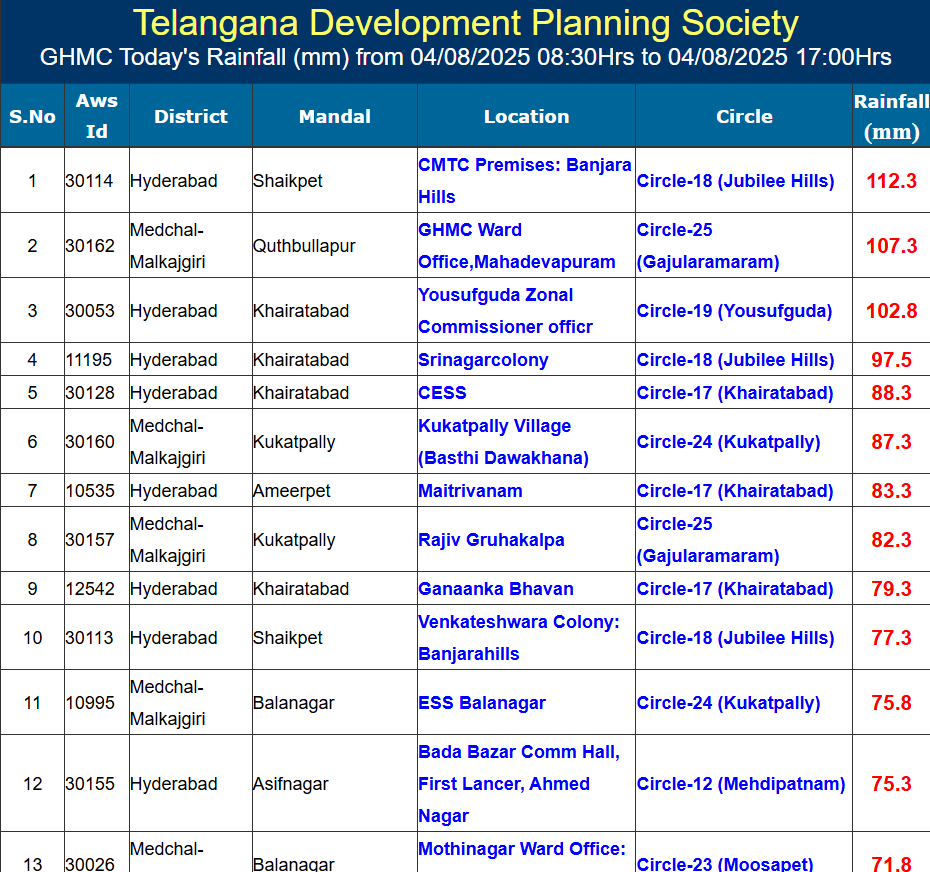Click the Circle-19 (Yousufguda) link
930x872 pixels.
point(735,311)
